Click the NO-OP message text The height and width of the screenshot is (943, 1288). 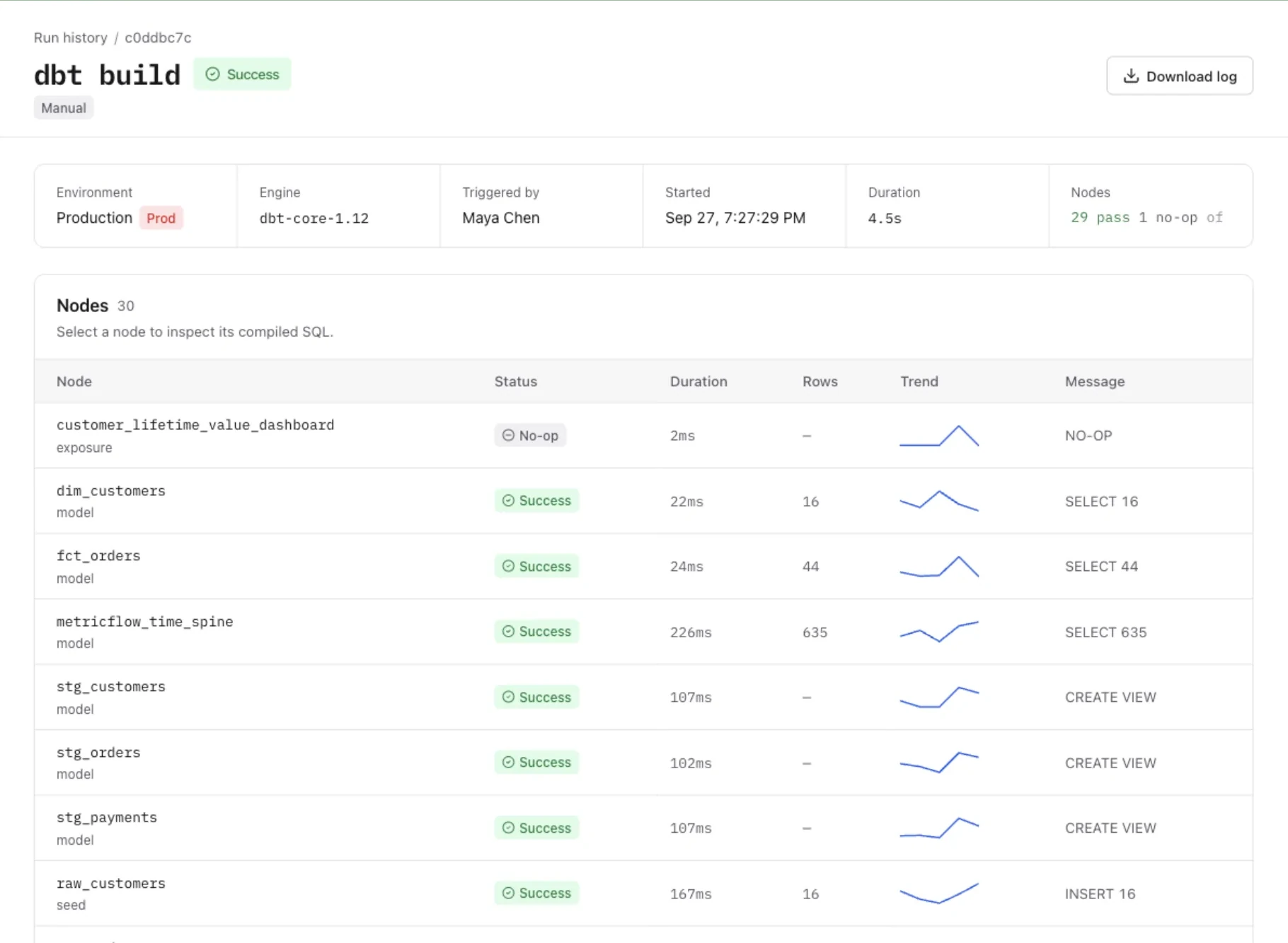coord(1088,435)
